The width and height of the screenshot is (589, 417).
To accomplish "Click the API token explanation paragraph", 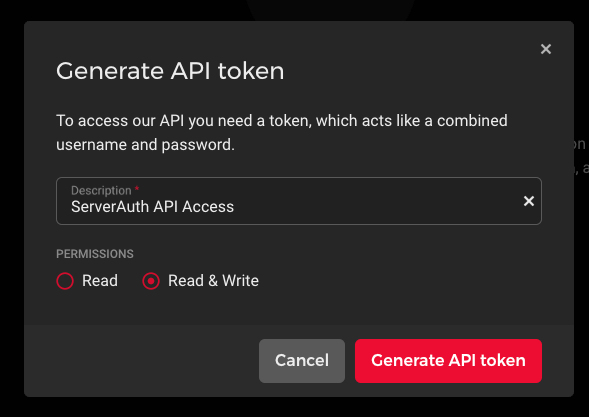I will pyautogui.click(x=282, y=133).
